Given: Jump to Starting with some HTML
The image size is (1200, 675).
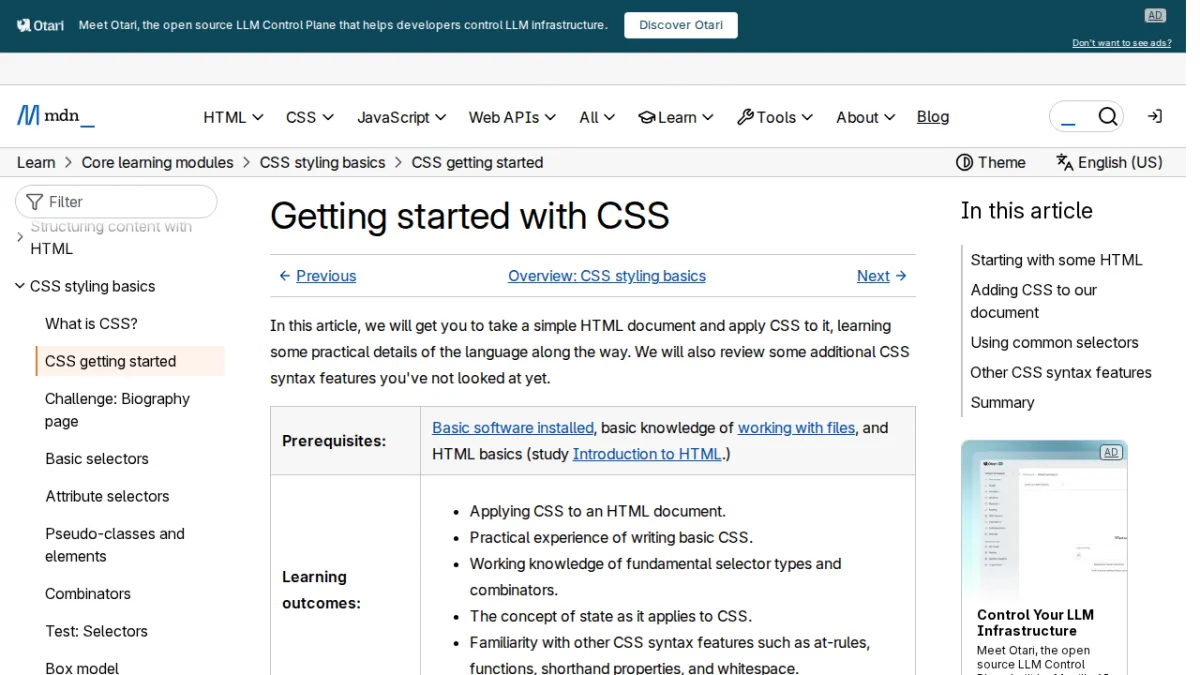Looking at the screenshot, I should [1056, 260].
